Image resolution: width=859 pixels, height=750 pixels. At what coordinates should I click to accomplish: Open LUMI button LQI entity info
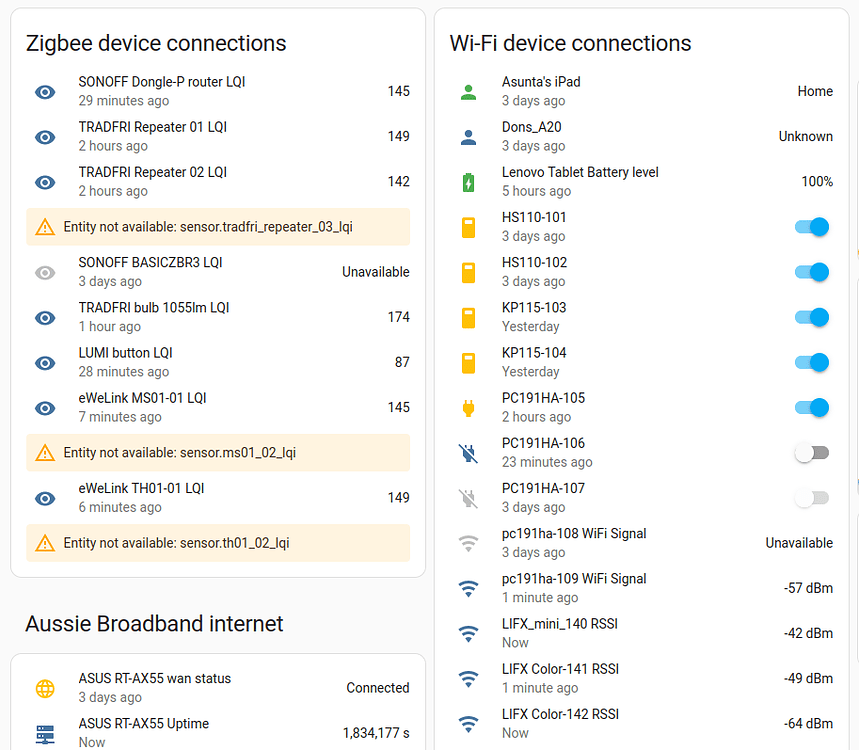click(218, 362)
